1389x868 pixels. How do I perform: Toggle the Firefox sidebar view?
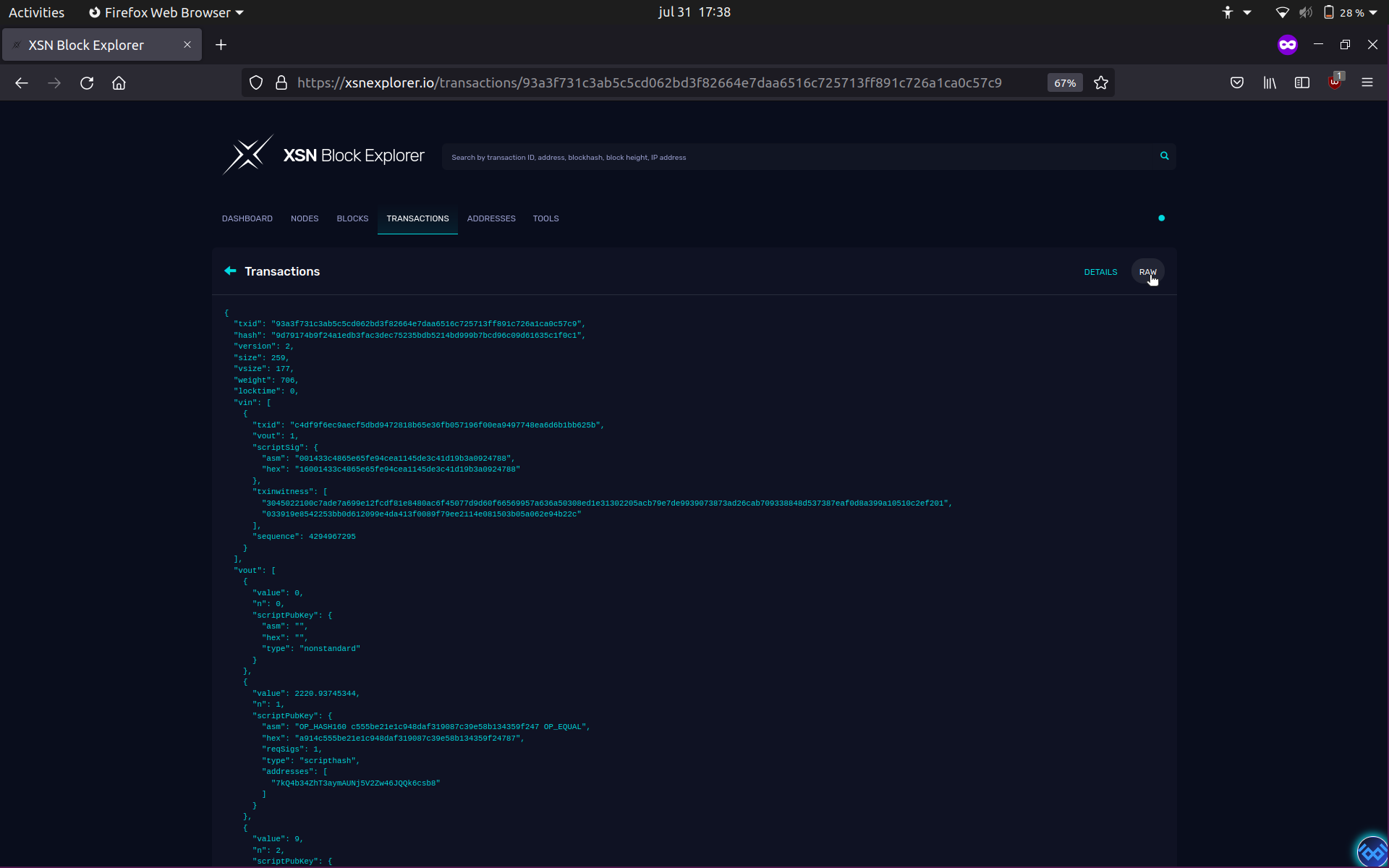pos(1302,83)
